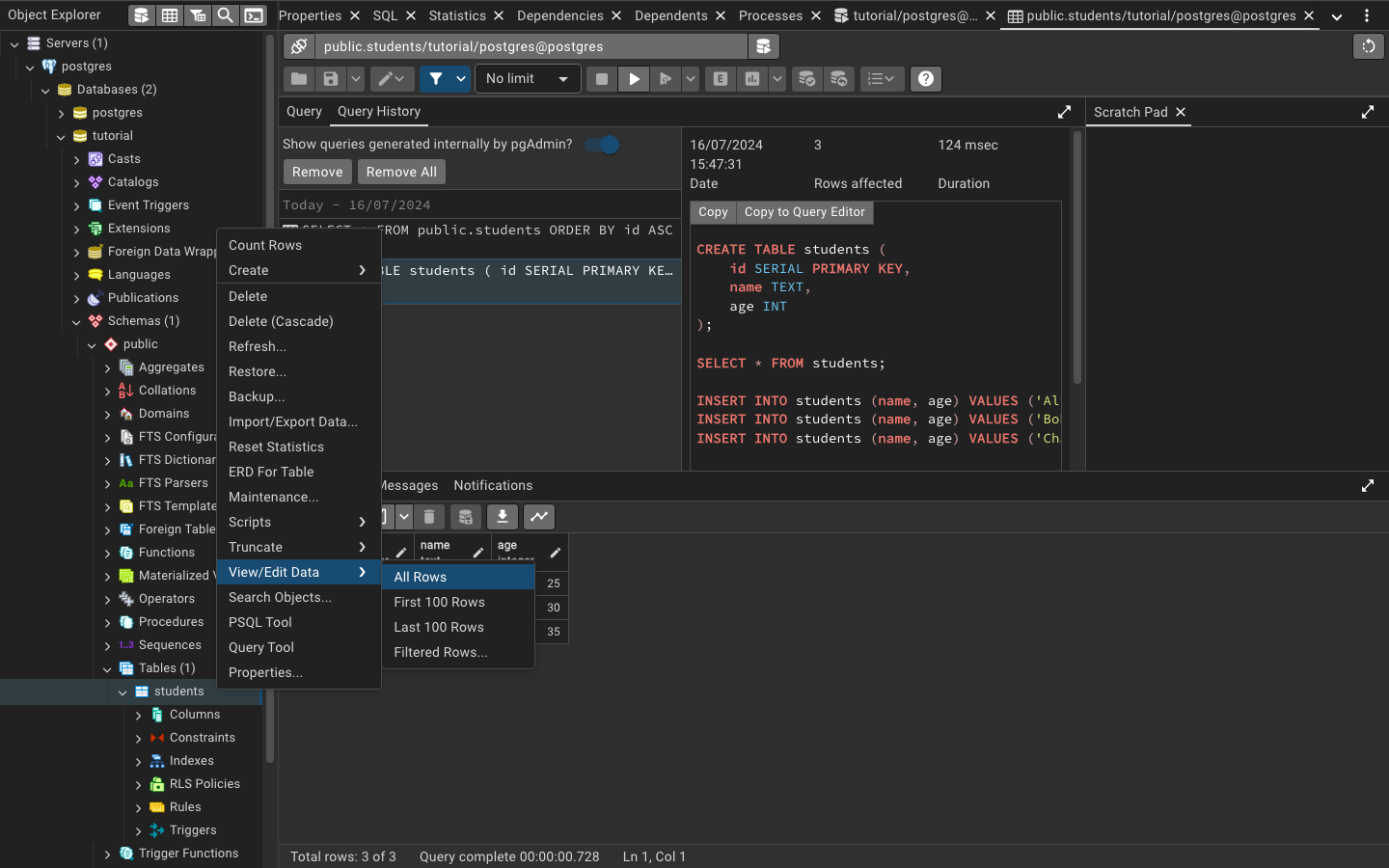
Task: Open the help question mark icon
Action: click(926, 79)
